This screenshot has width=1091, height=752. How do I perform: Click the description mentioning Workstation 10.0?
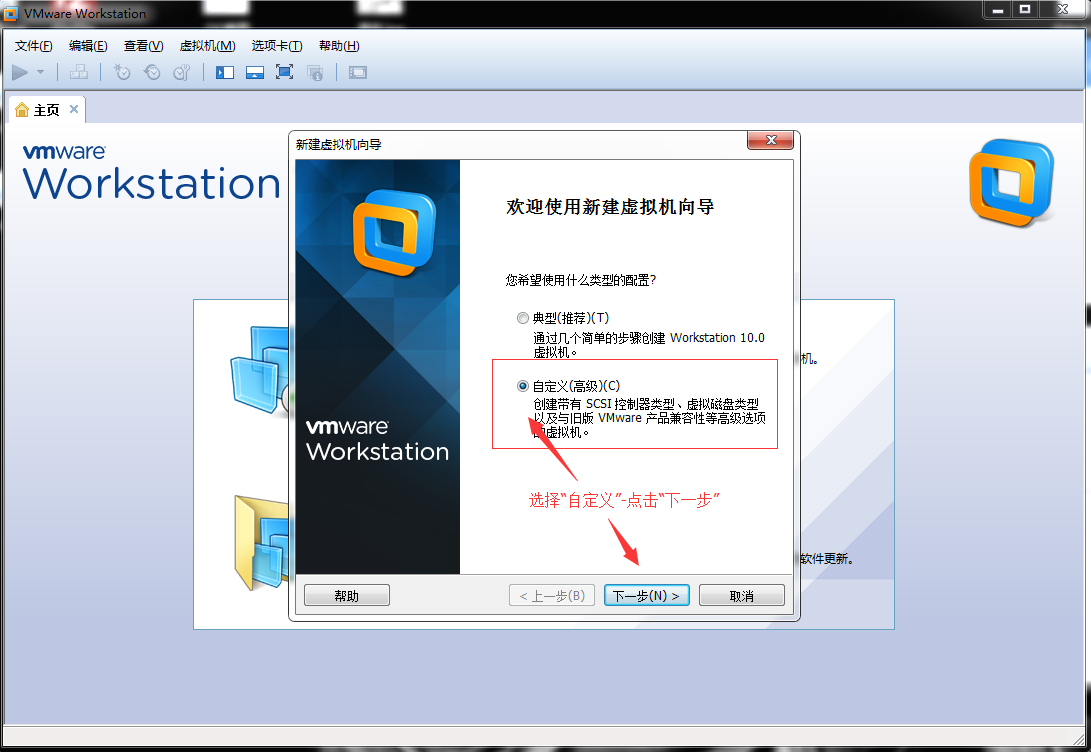(648, 345)
